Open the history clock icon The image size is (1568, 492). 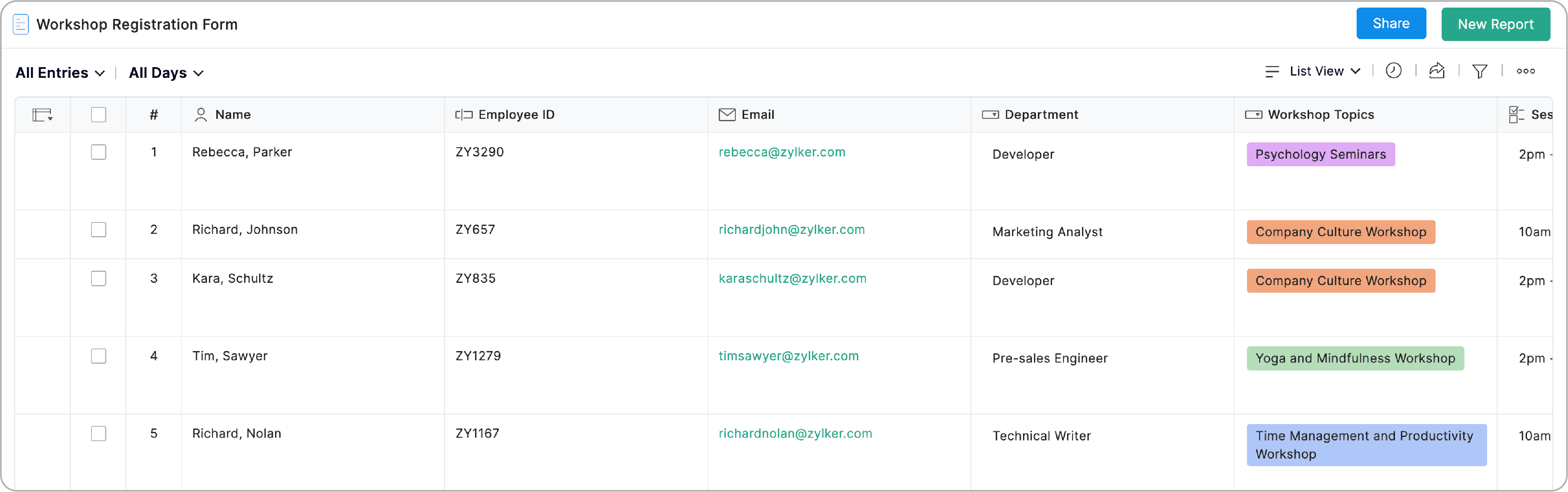1393,71
